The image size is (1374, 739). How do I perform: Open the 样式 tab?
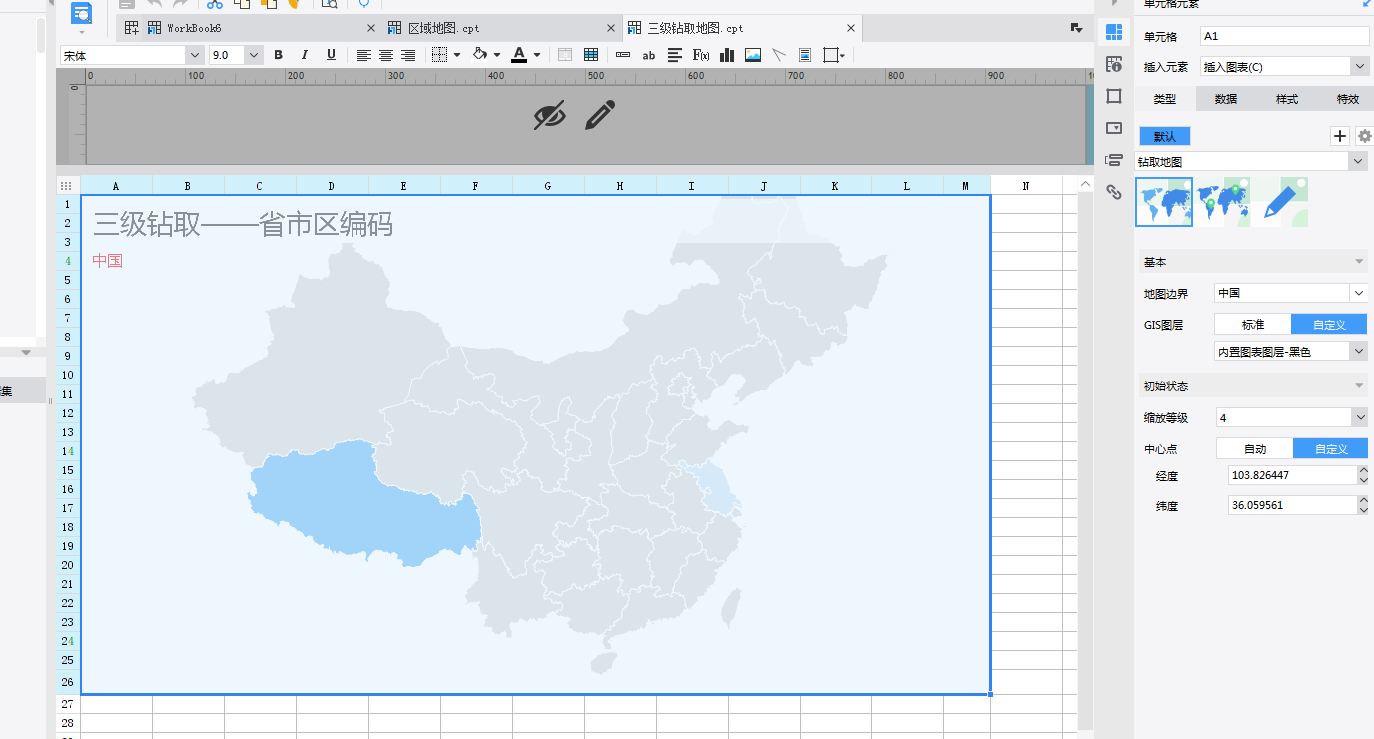[1287, 99]
